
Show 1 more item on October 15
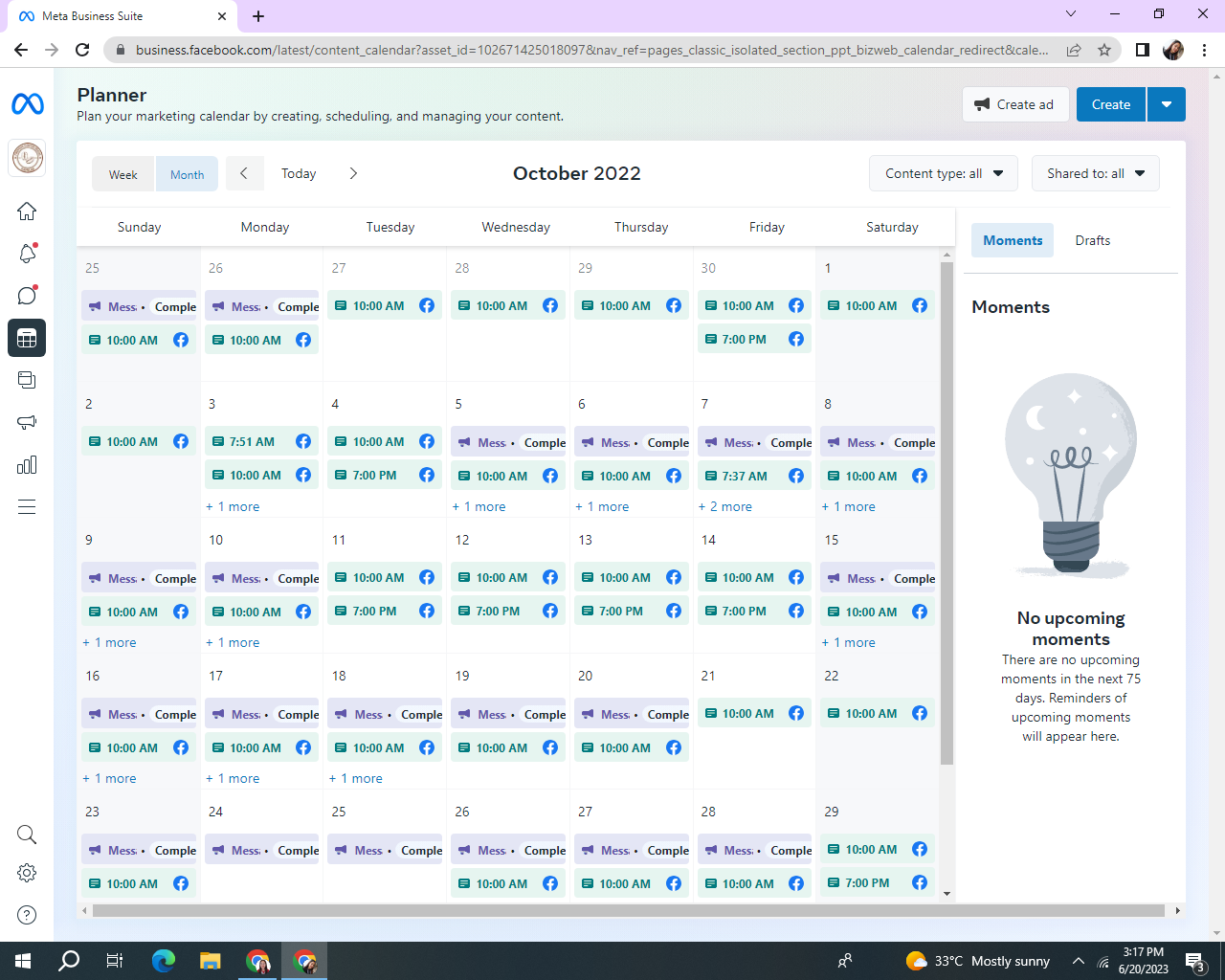point(849,643)
